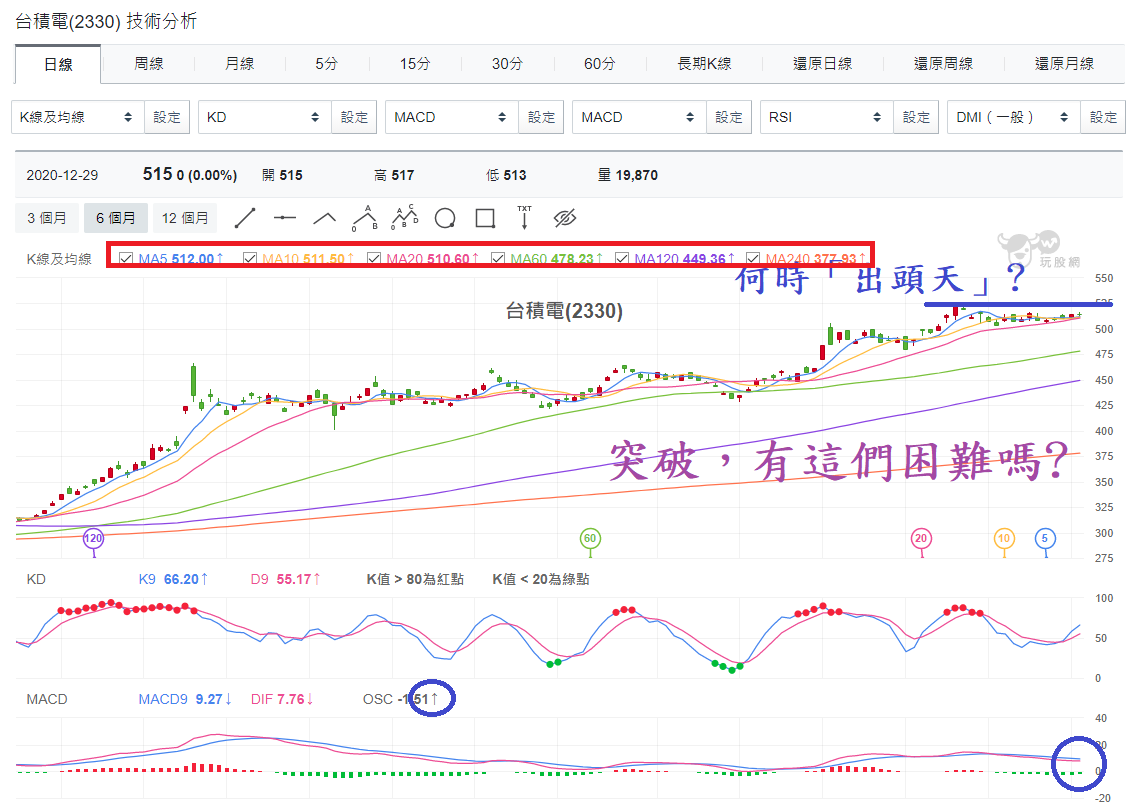
Task: Uncheck the MA60 moving average checkbox
Action: point(498,258)
